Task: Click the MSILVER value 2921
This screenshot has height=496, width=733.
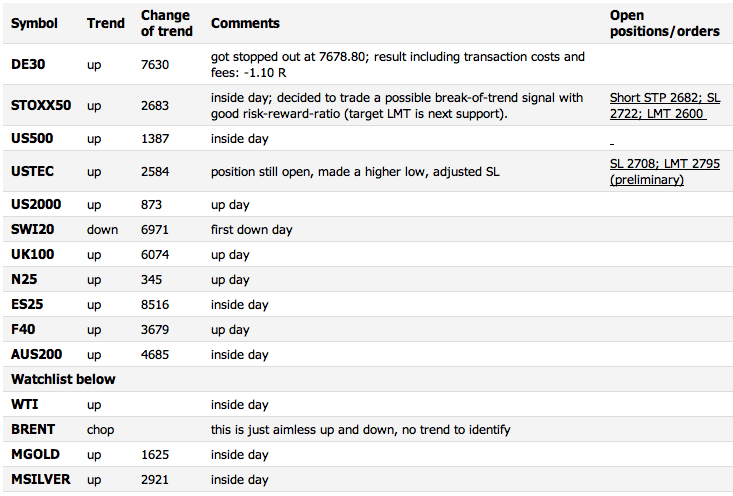Action: pos(155,480)
